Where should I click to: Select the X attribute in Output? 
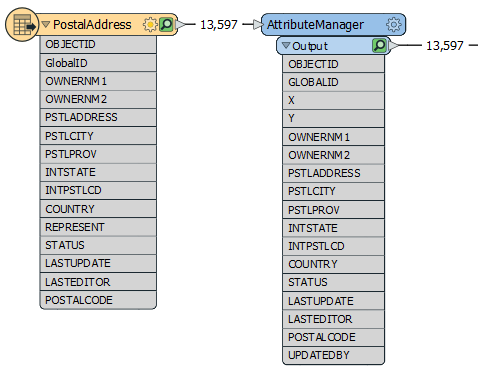pyautogui.click(x=334, y=100)
